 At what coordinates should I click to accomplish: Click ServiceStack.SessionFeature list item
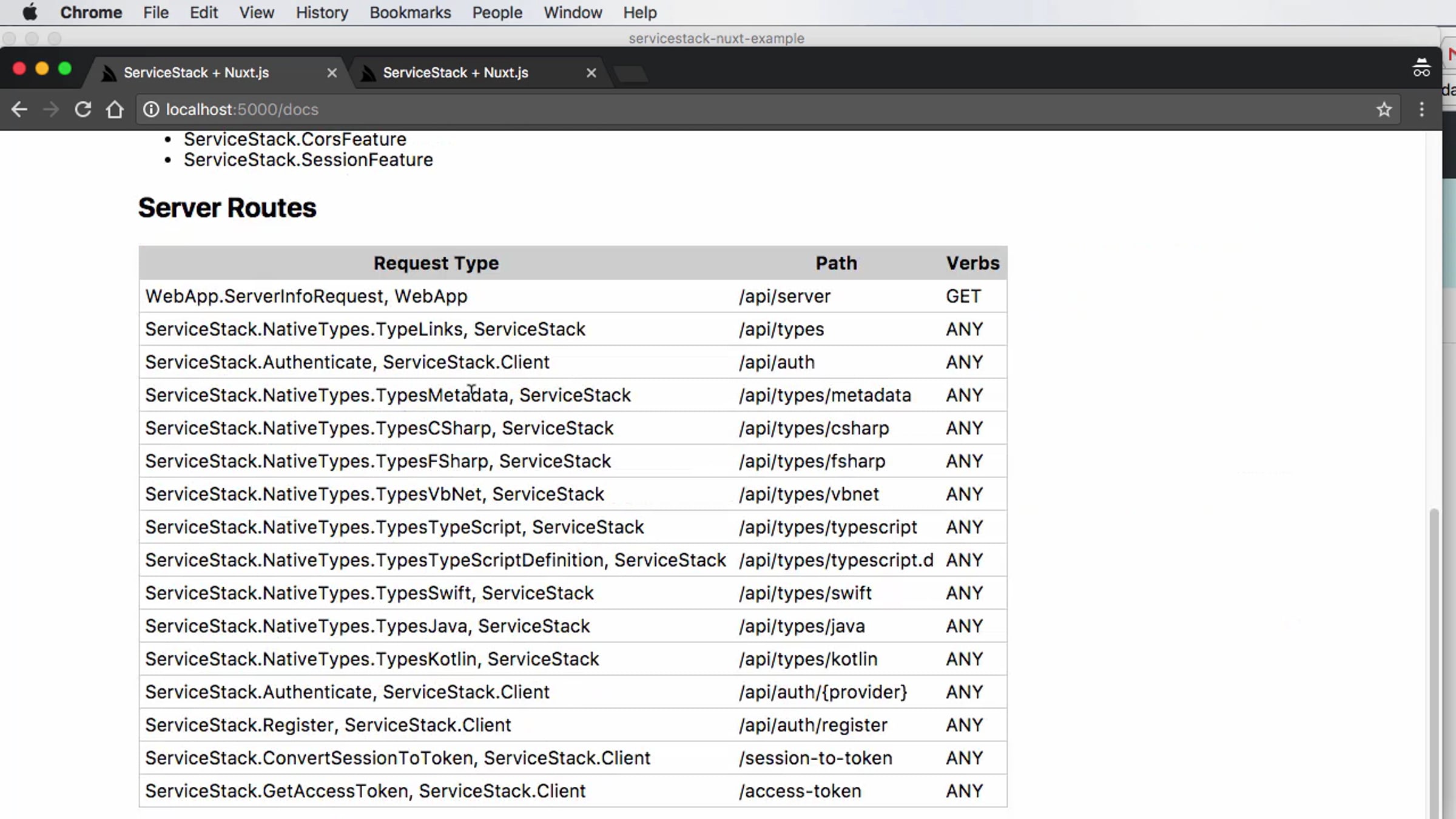(x=308, y=160)
